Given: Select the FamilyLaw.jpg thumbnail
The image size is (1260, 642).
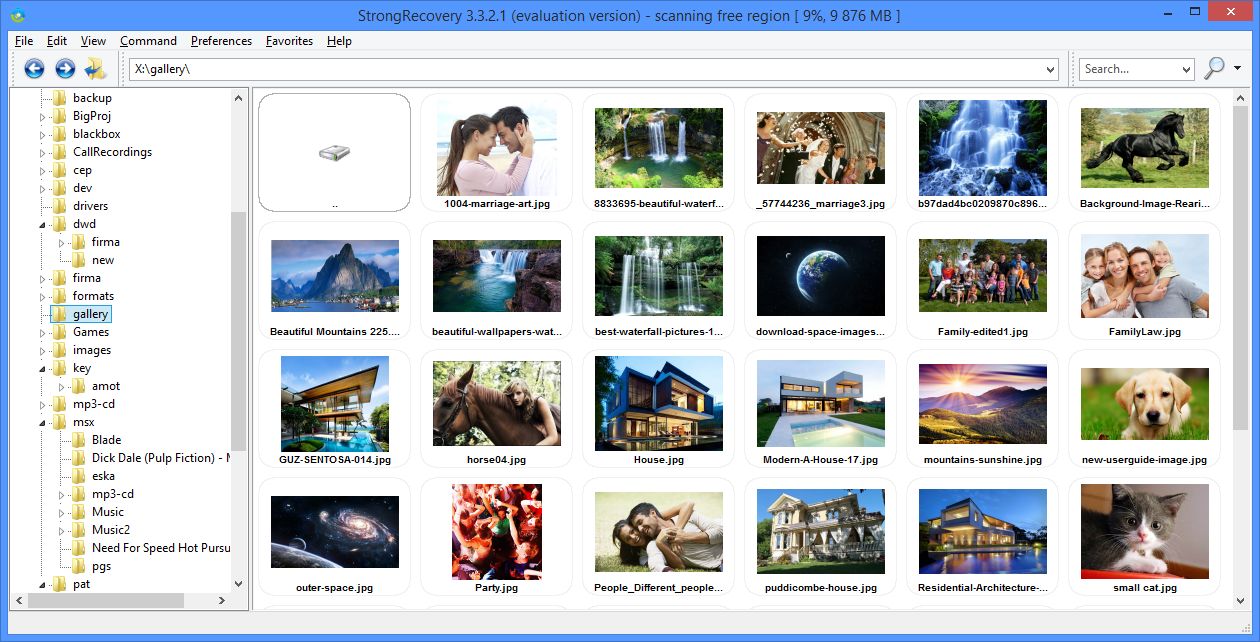Looking at the screenshot, I should point(1145,281).
